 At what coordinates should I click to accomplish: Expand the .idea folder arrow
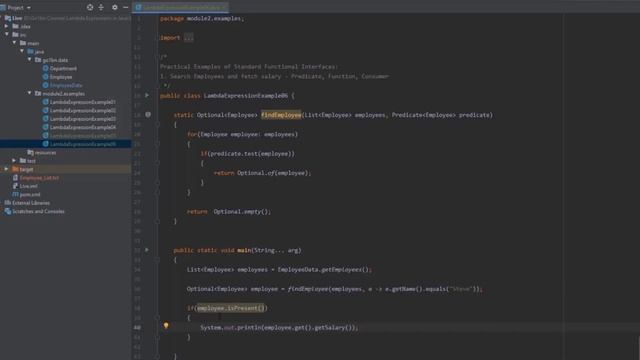click(7, 26)
